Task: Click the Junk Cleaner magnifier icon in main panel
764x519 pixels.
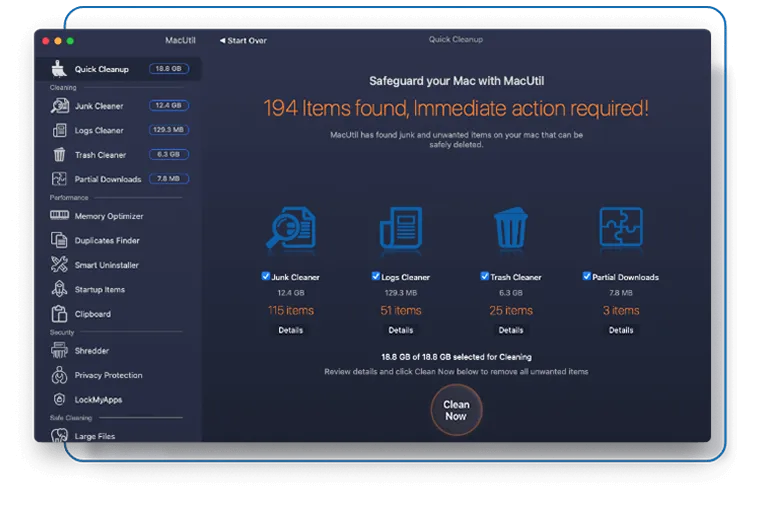Action: click(290, 228)
